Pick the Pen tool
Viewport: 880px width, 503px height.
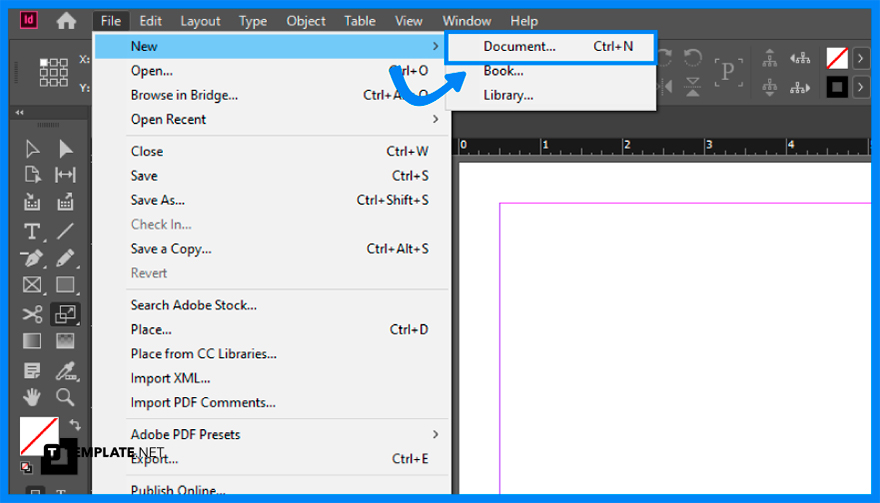32,258
